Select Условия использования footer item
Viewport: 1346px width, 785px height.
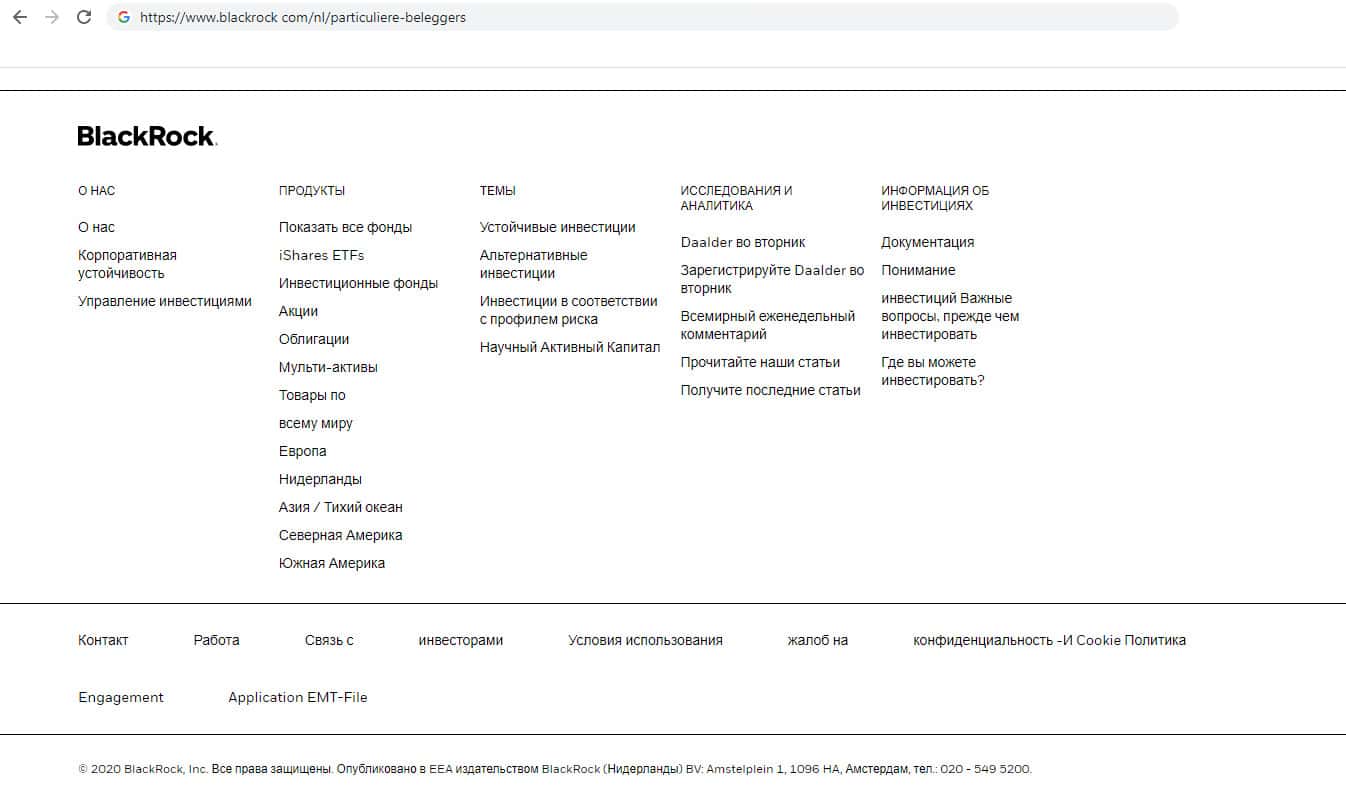click(x=645, y=640)
